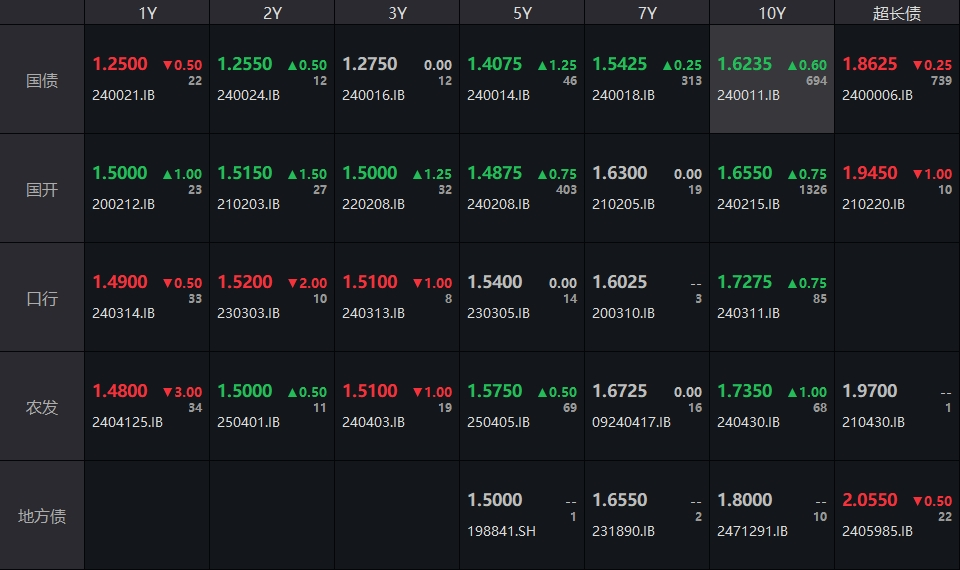
Task: Click bond code 240208.IB
Action: (498, 204)
